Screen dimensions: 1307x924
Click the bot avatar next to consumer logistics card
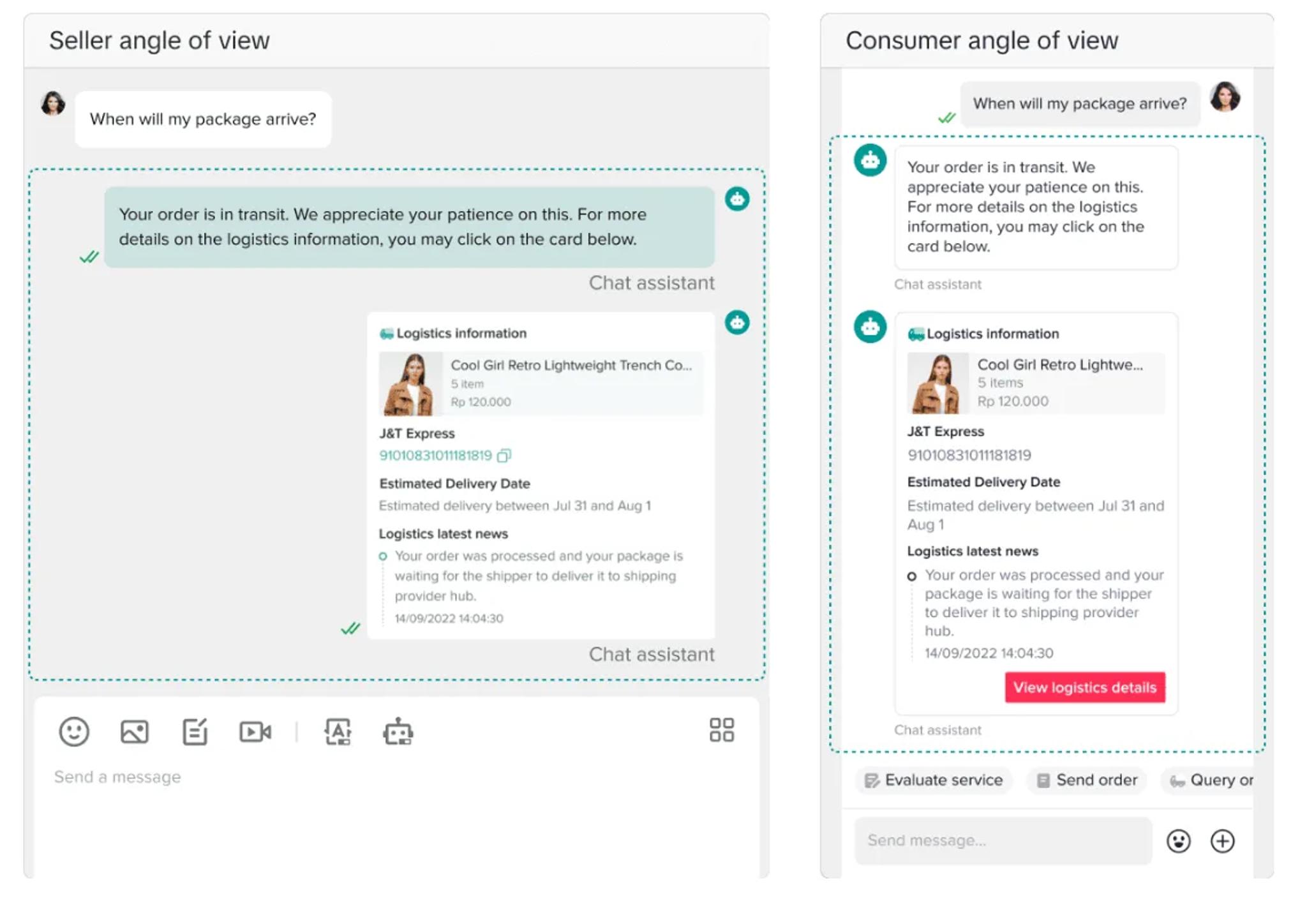pyautogui.click(x=870, y=327)
